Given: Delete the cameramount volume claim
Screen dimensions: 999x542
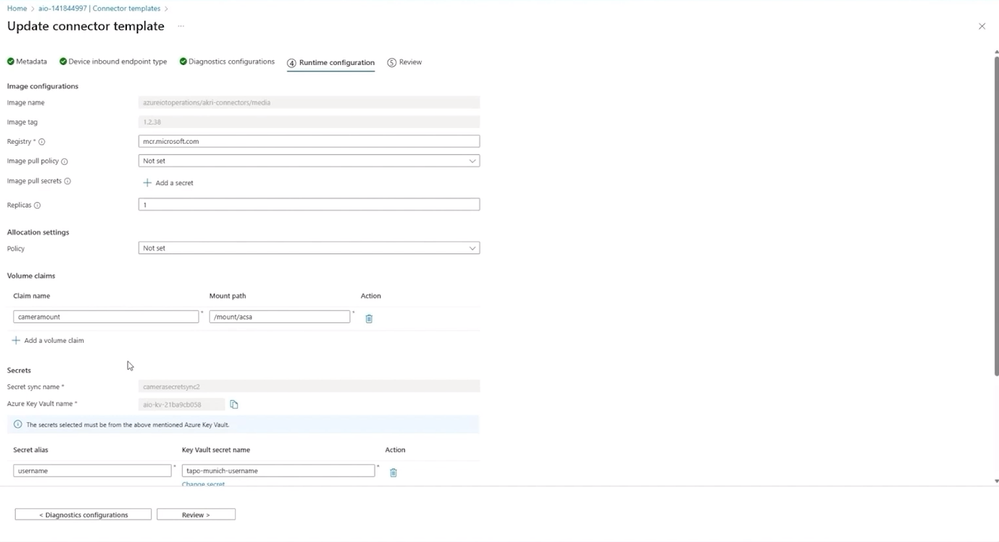Looking at the screenshot, I should [x=369, y=318].
